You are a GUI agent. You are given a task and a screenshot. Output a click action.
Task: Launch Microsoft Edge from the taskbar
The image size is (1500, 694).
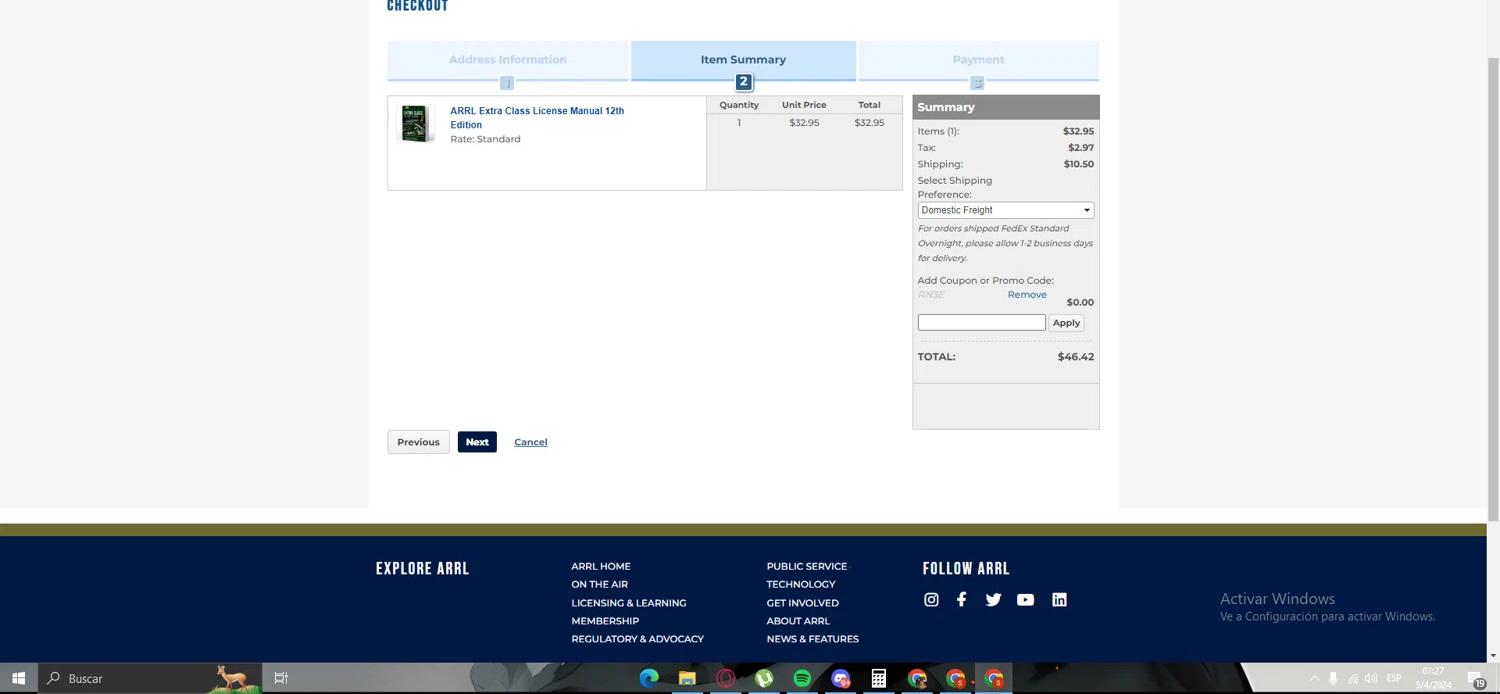(649, 678)
